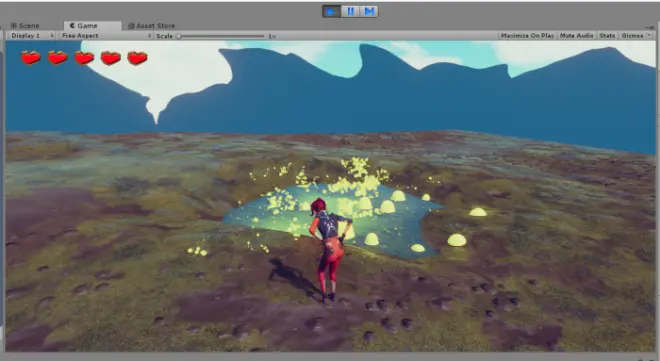This screenshot has height=361, width=660.
Task: Click the last heart health icon
Action: pos(137,58)
